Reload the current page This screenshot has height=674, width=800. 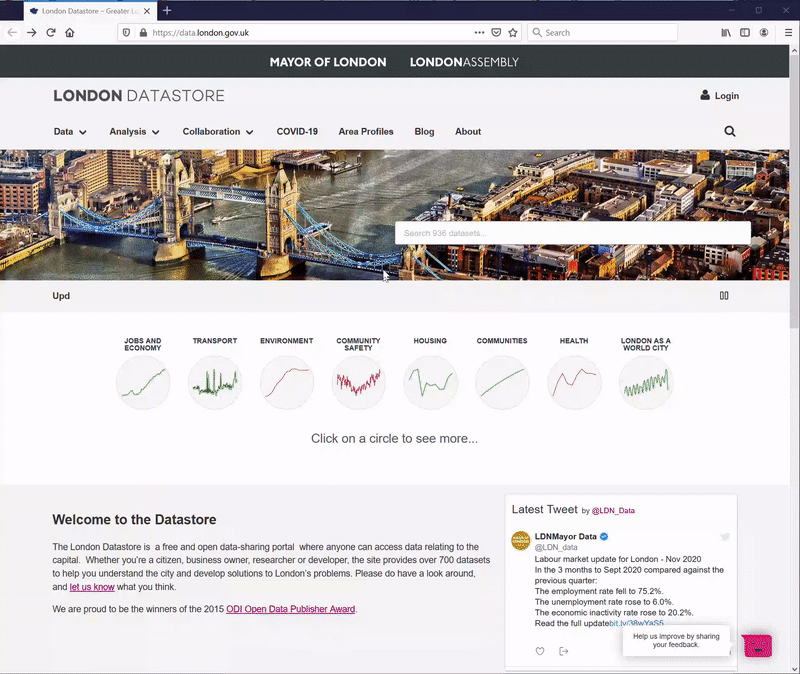click(x=51, y=33)
